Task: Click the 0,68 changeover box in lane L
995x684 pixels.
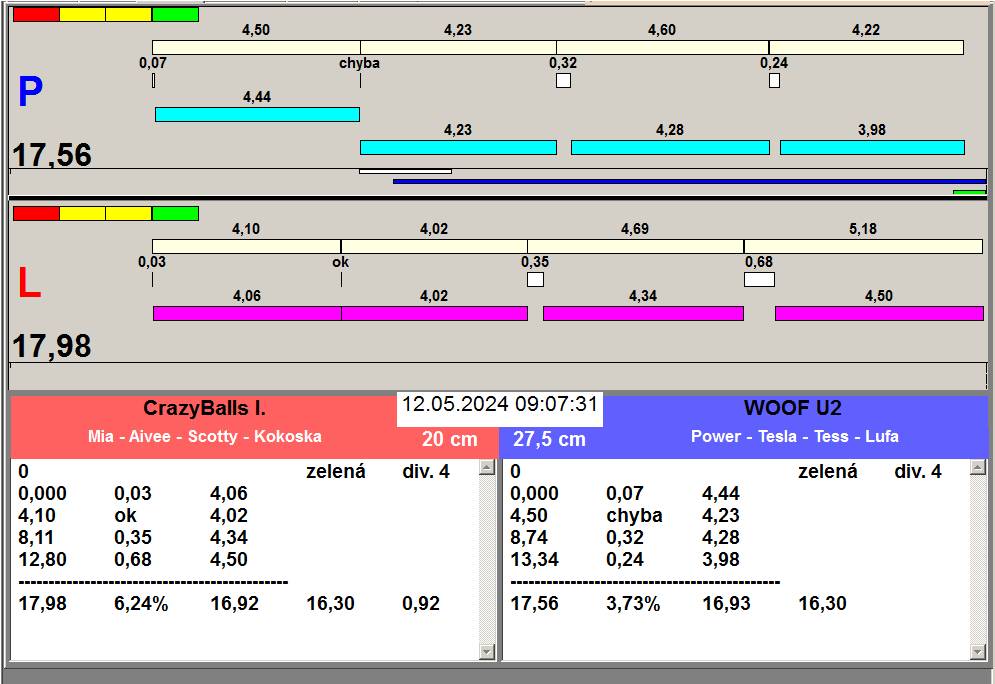Action: tap(759, 280)
